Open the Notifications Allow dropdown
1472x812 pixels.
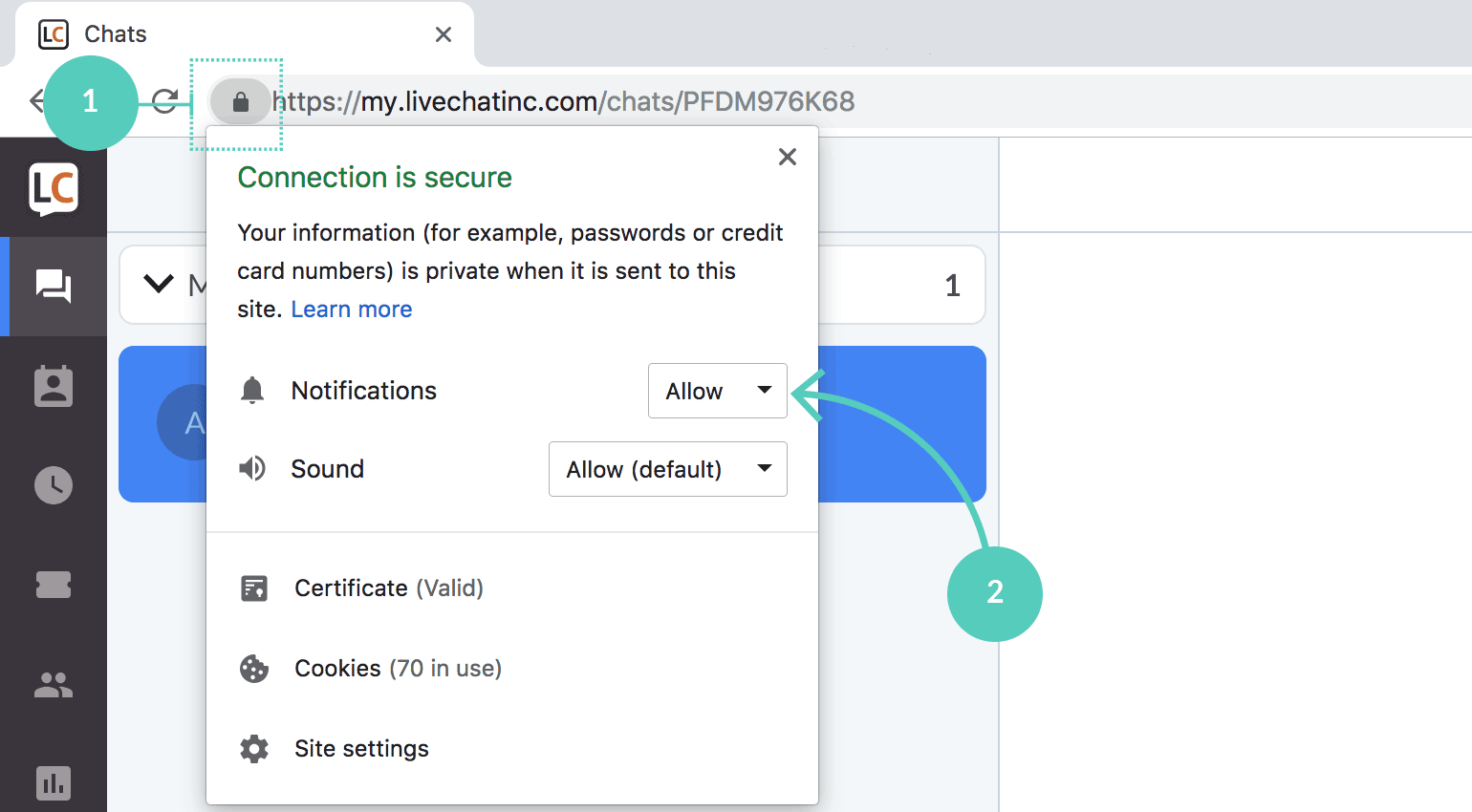tap(718, 391)
